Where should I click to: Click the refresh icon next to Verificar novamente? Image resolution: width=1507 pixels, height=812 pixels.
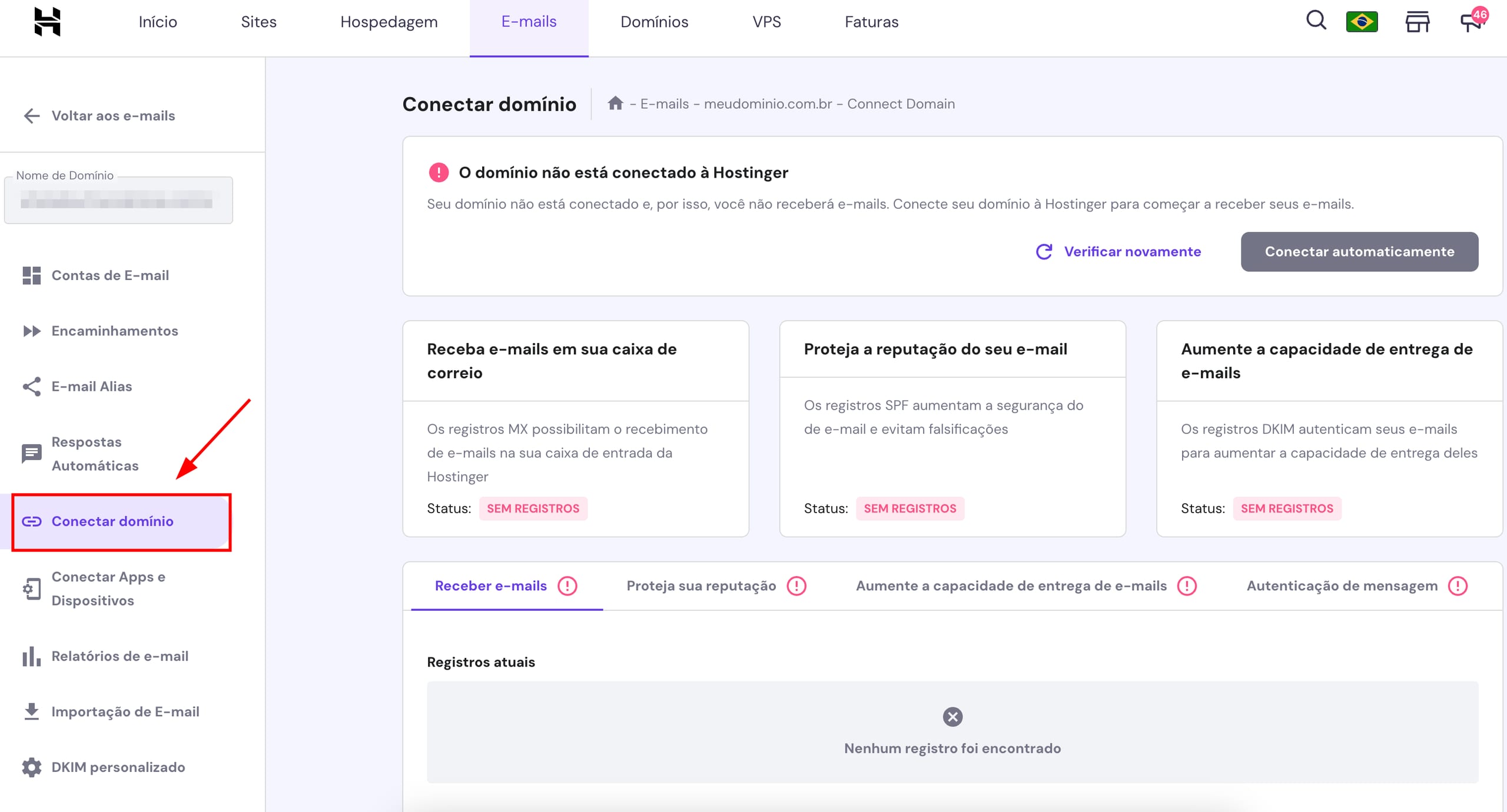1044,251
